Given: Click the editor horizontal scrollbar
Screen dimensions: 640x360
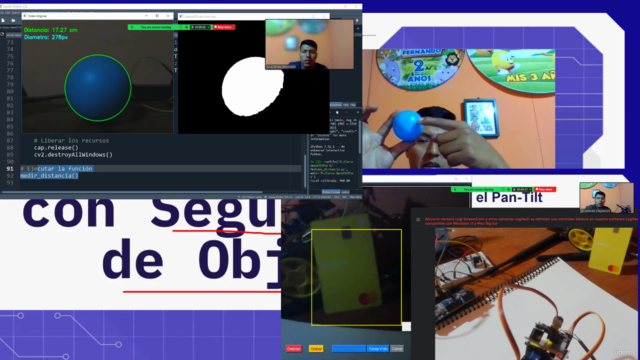Looking at the screenshot, I should pyautogui.click(x=133, y=191).
